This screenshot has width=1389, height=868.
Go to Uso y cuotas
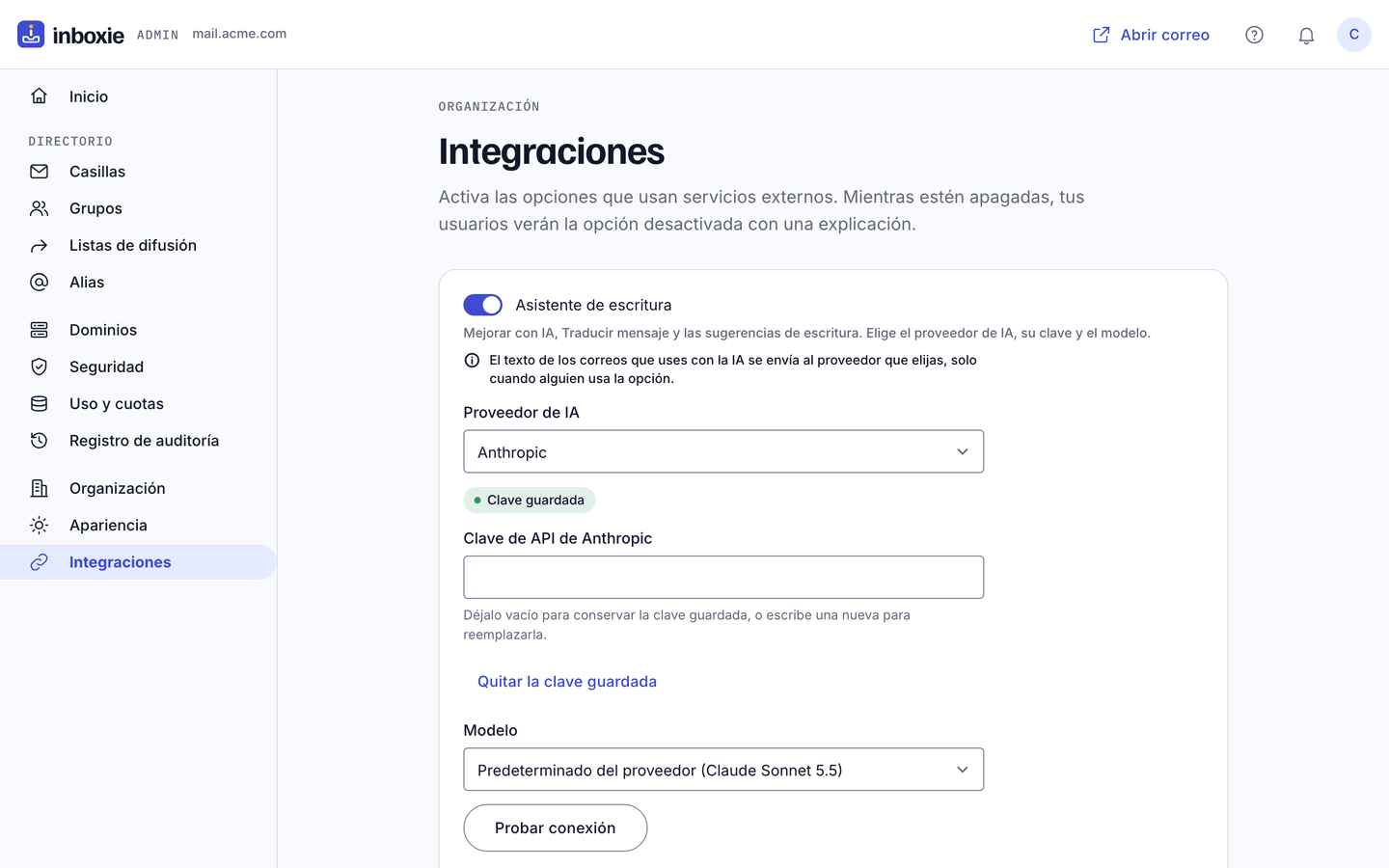coord(139,404)
